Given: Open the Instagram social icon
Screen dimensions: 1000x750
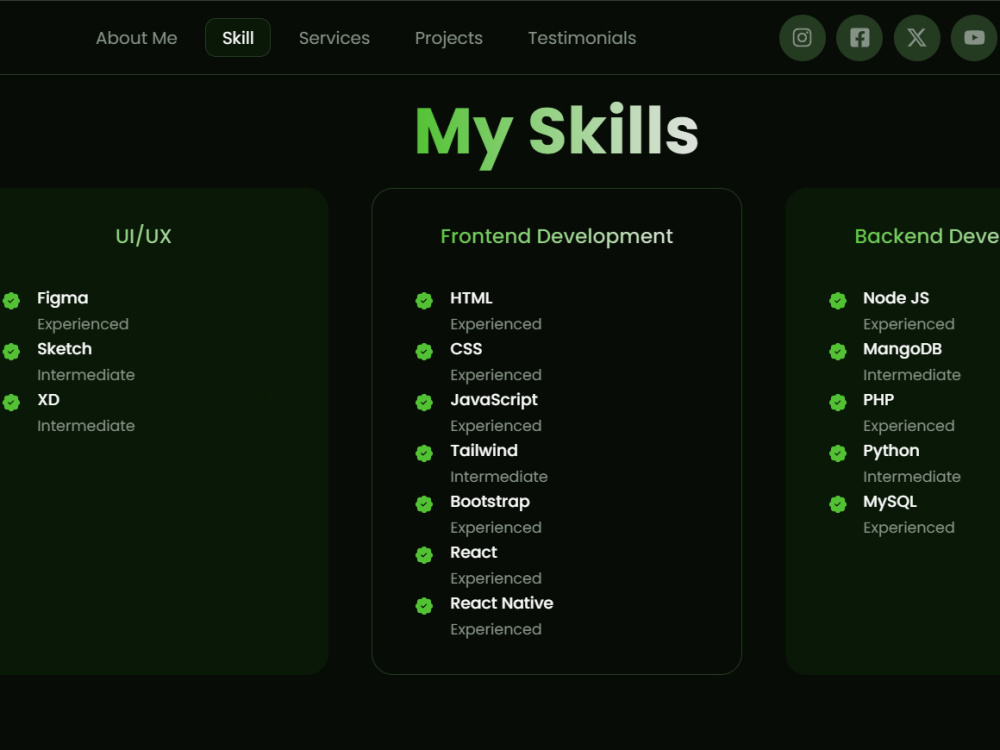Looking at the screenshot, I should coord(802,38).
